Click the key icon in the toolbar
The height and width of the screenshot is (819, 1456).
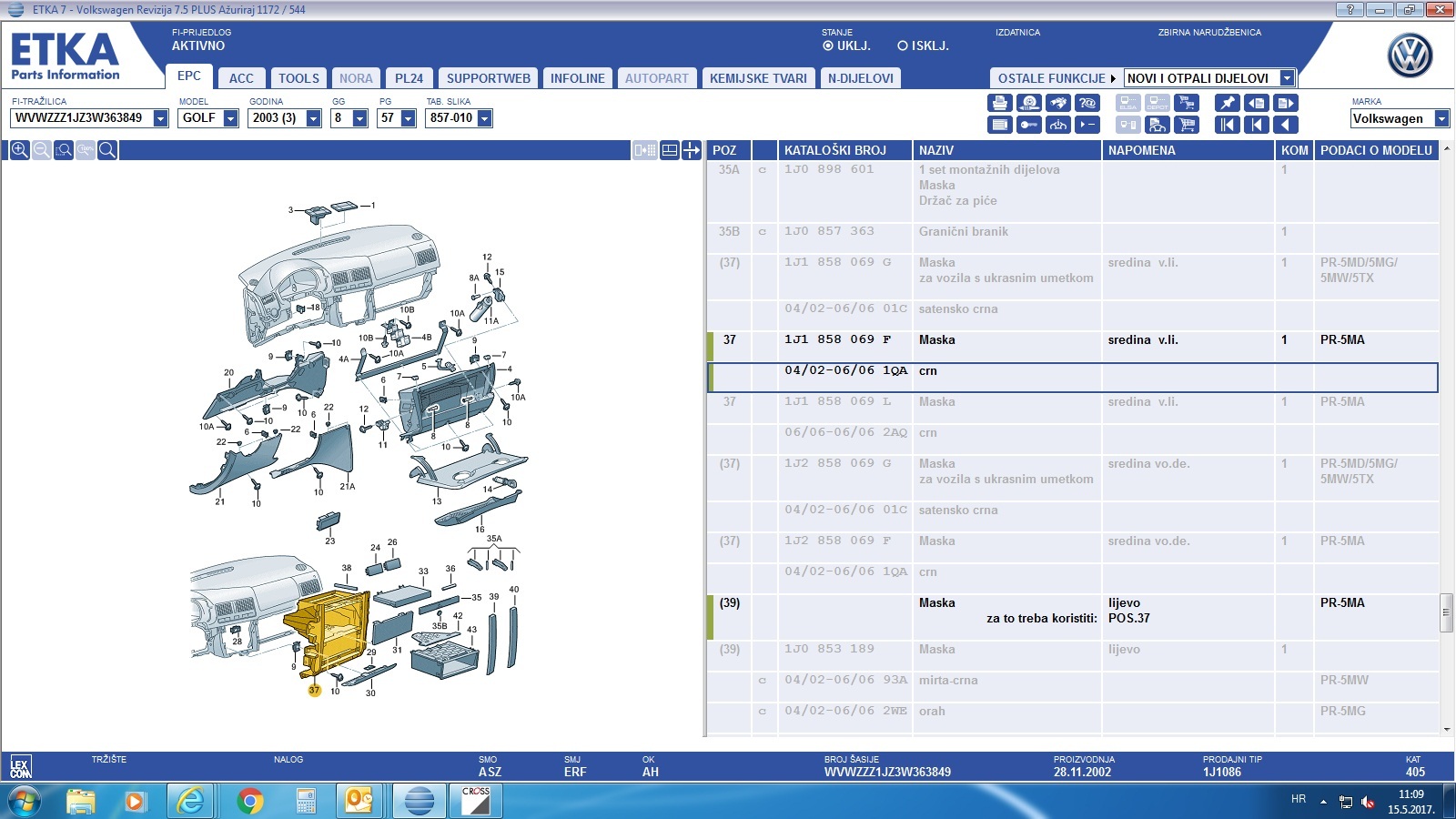point(1029,125)
